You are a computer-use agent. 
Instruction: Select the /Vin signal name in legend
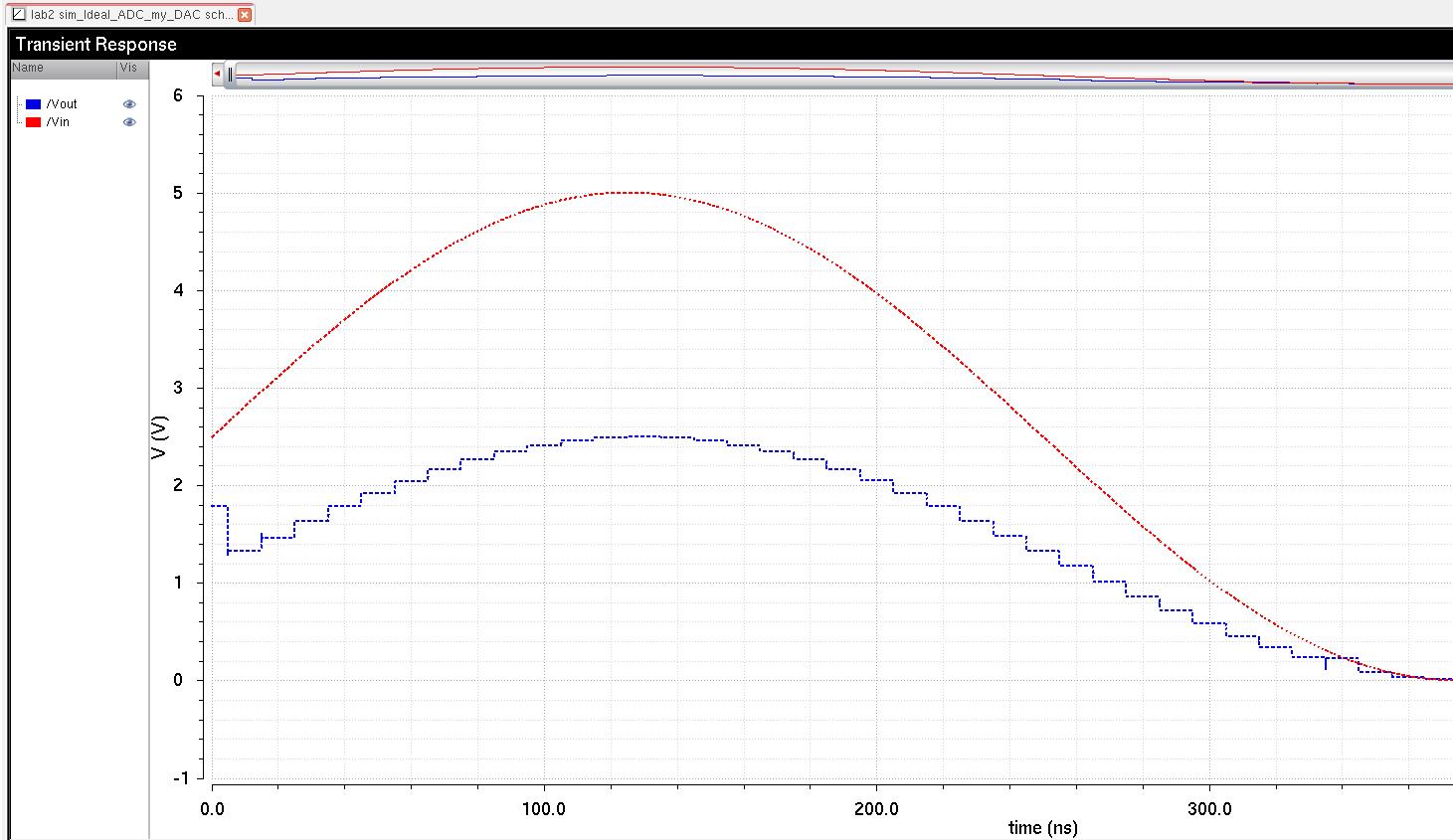(58, 122)
